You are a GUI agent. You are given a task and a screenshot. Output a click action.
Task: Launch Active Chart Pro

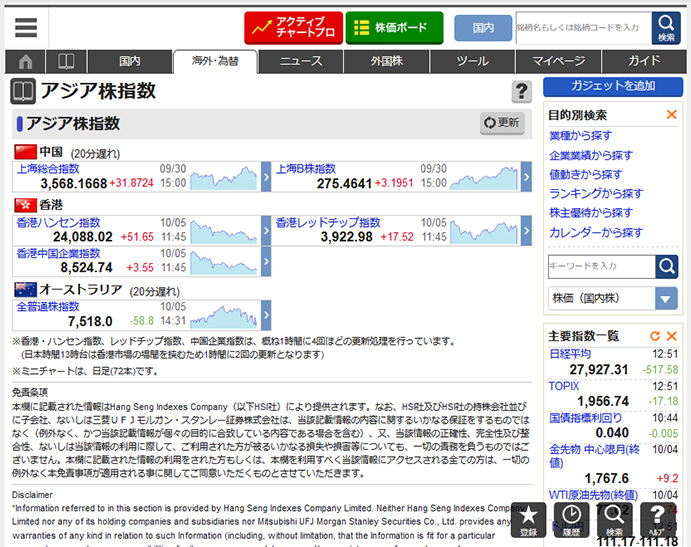click(293, 28)
